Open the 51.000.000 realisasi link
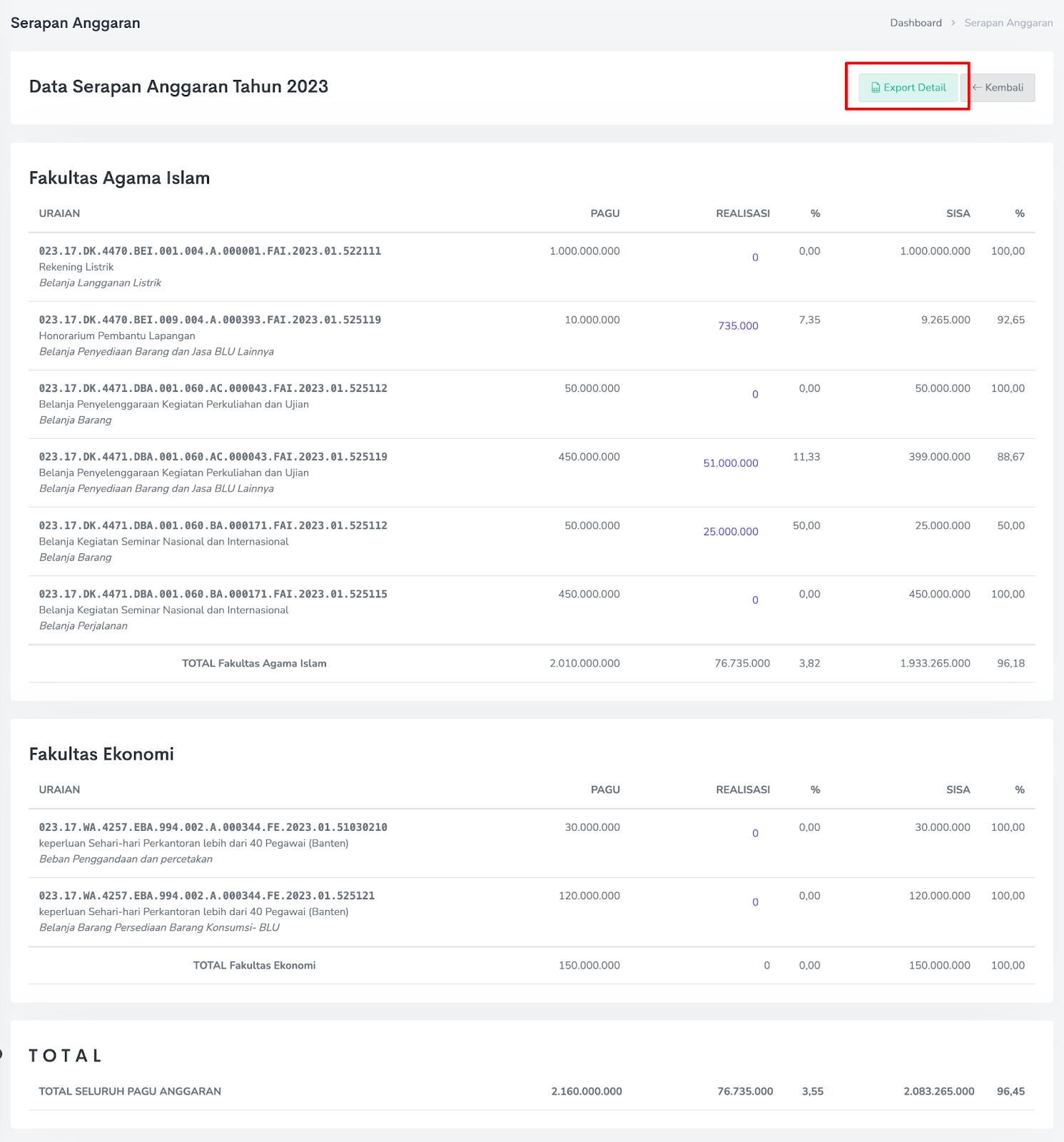Image resolution: width=1064 pixels, height=1142 pixels. tap(730, 463)
